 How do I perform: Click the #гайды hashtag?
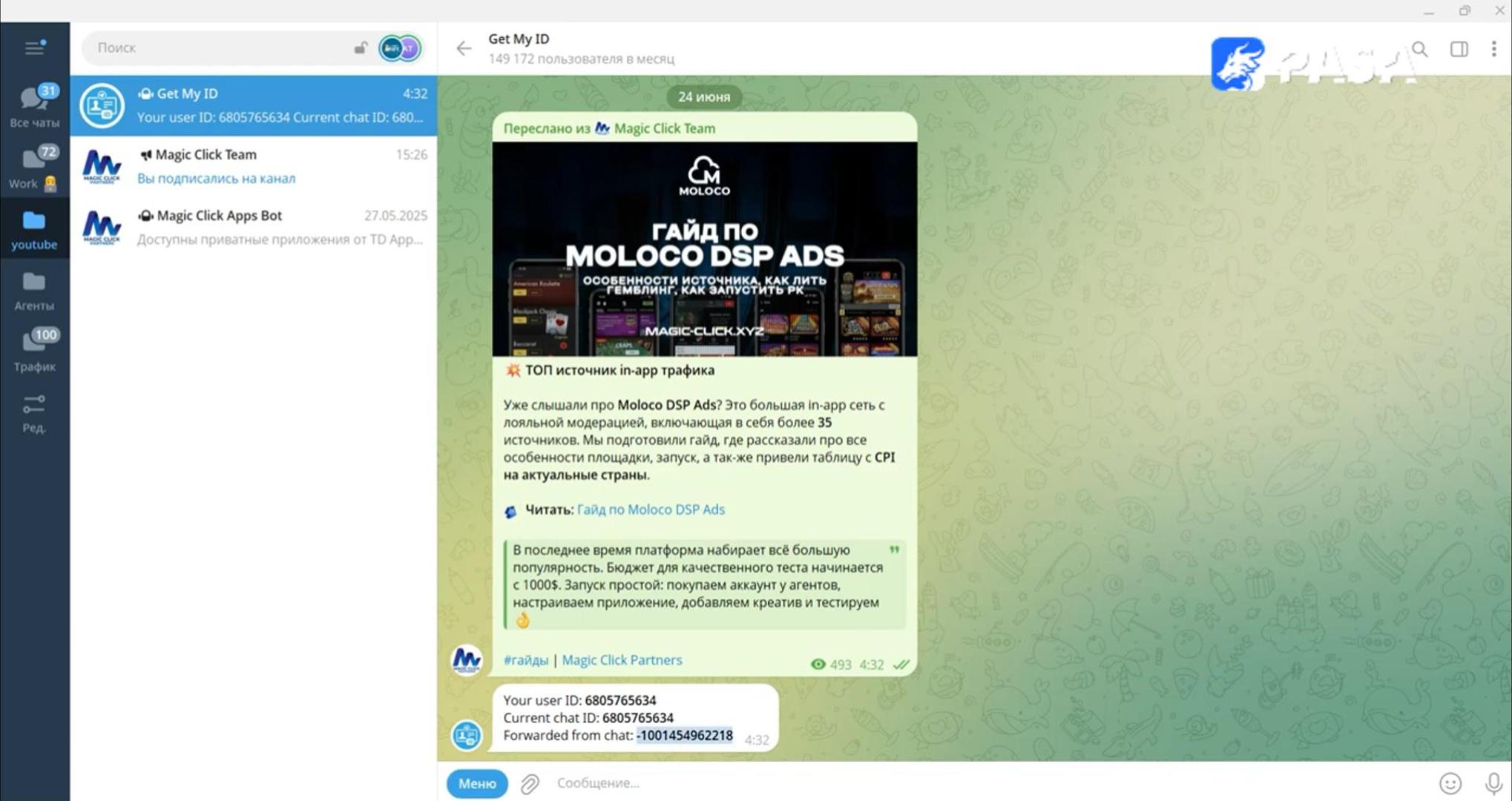pyautogui.click(x=525, y=660)
